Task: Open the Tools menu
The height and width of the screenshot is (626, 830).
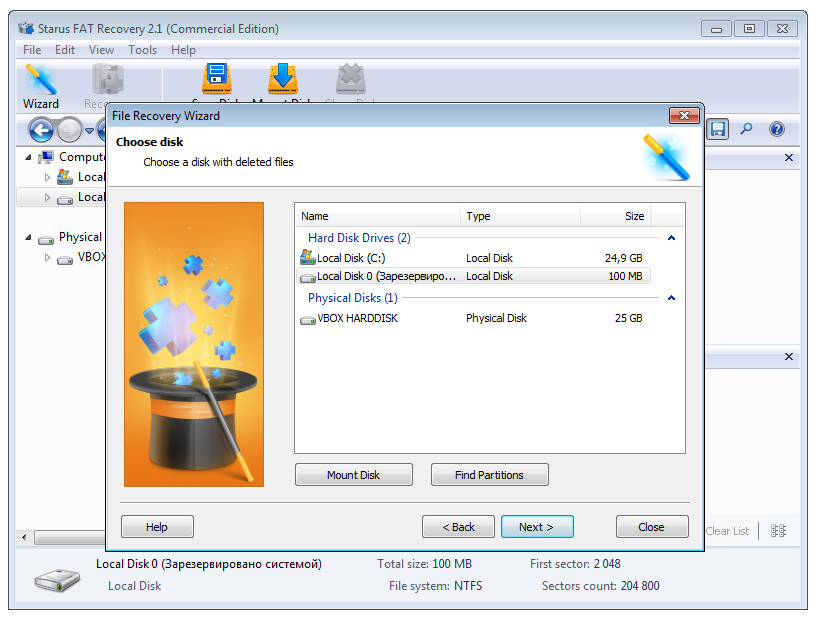Action: [142, 50]
